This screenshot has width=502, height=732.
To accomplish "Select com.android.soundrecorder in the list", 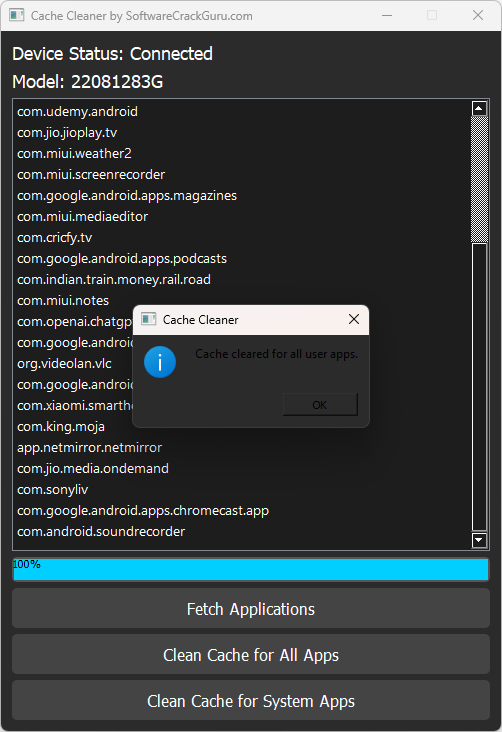I will tap(101, 532).
